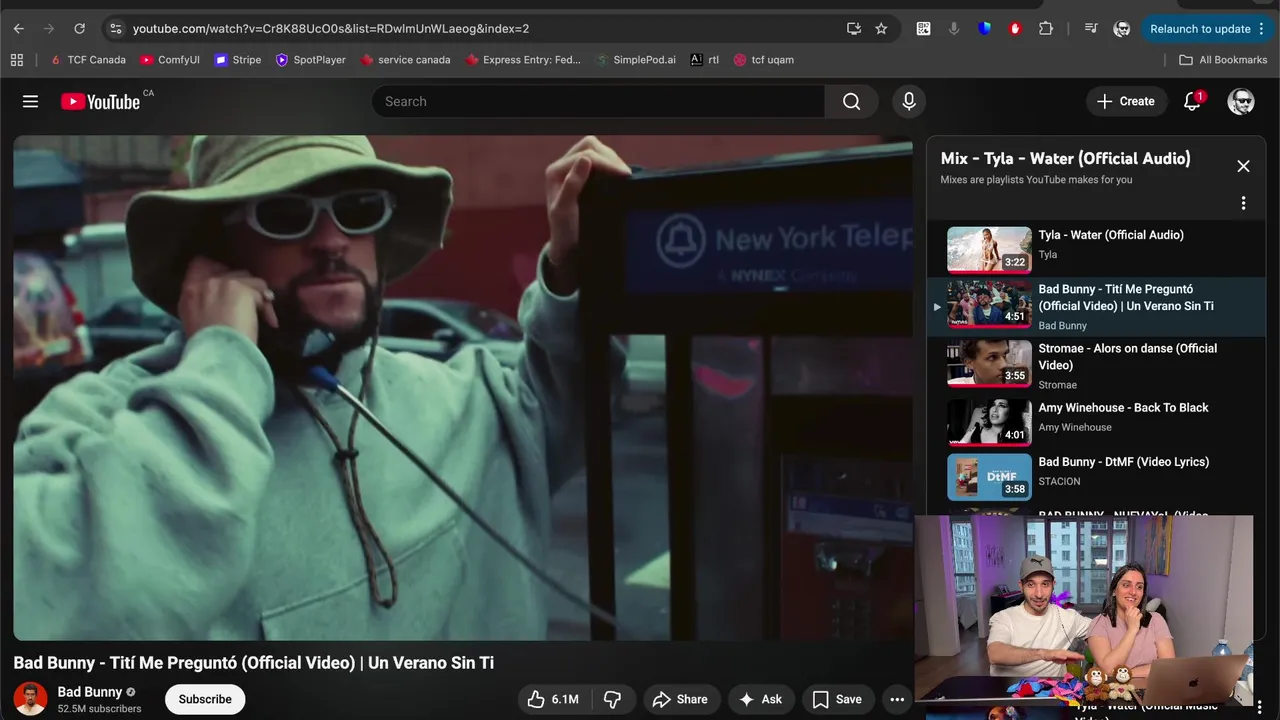Image resolution: width=1280 pixels, height=720 pixels.
Task: Open the YouTube hamburger guide menu
Action: pyautogui.click(x=30, y=101)
